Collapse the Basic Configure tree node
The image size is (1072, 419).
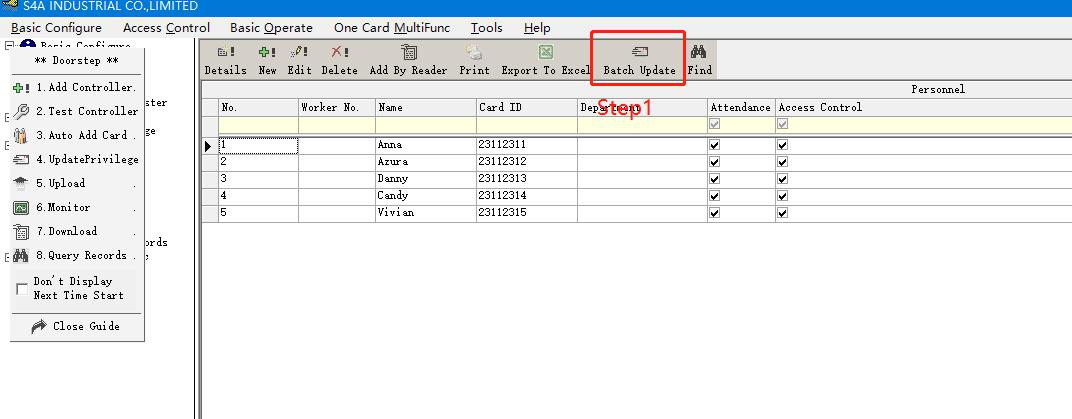click(10, 46)
